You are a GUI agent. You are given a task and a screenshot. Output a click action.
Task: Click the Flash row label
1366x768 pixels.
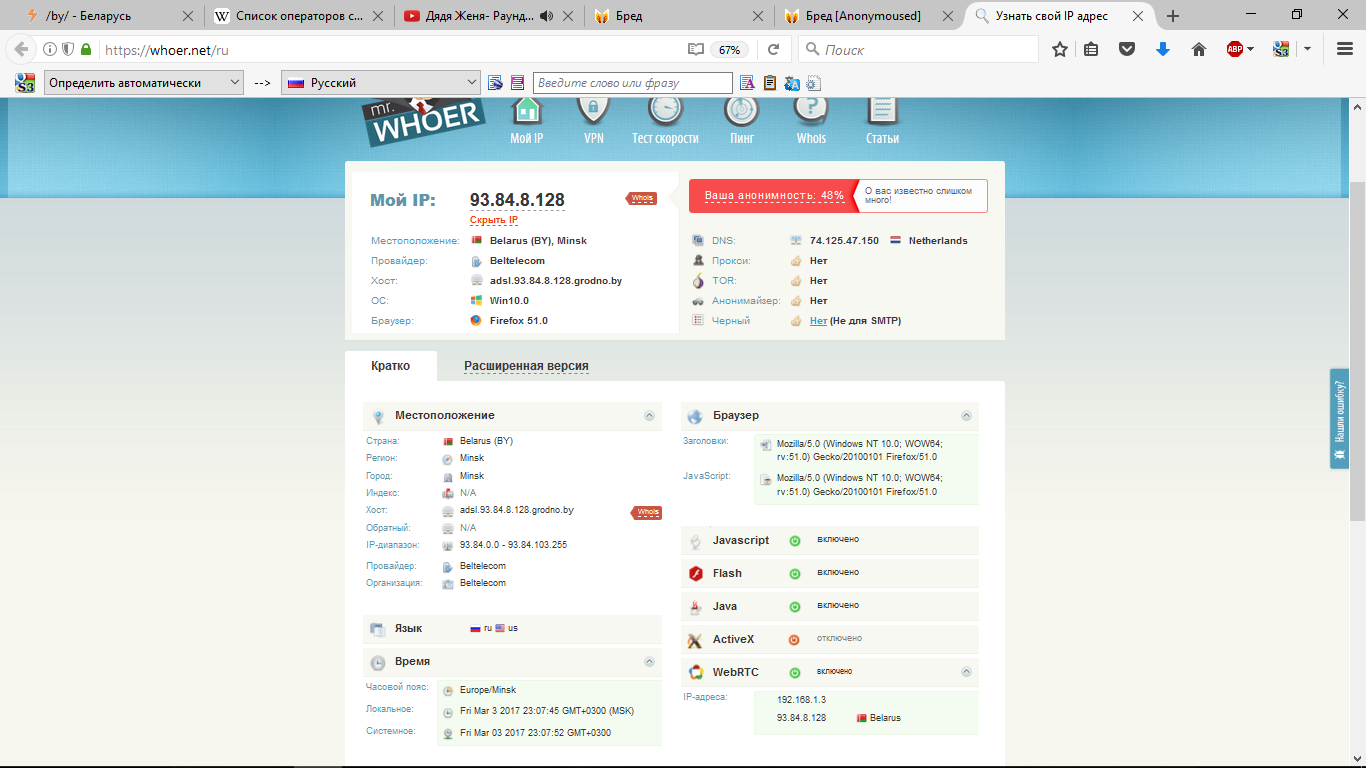(x=727, y=573)
